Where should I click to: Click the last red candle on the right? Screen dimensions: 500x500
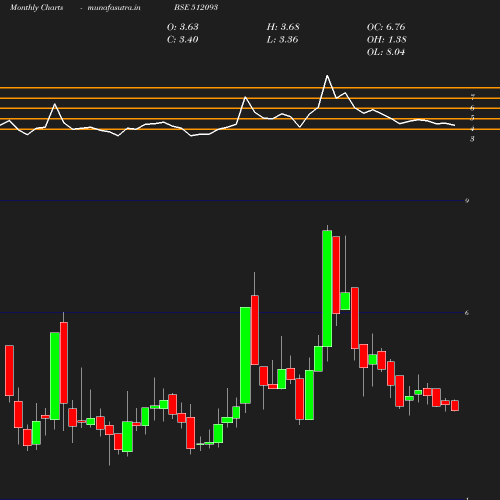tap(455, 405)
